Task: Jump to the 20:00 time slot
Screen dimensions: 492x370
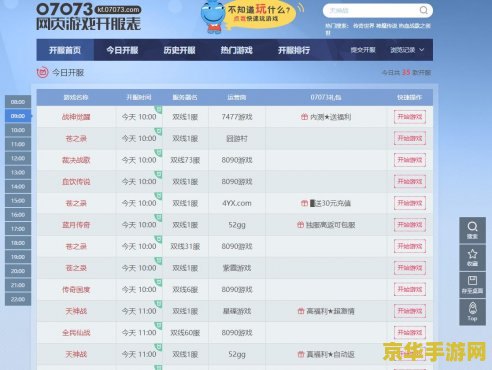Action: pos(18,271)
